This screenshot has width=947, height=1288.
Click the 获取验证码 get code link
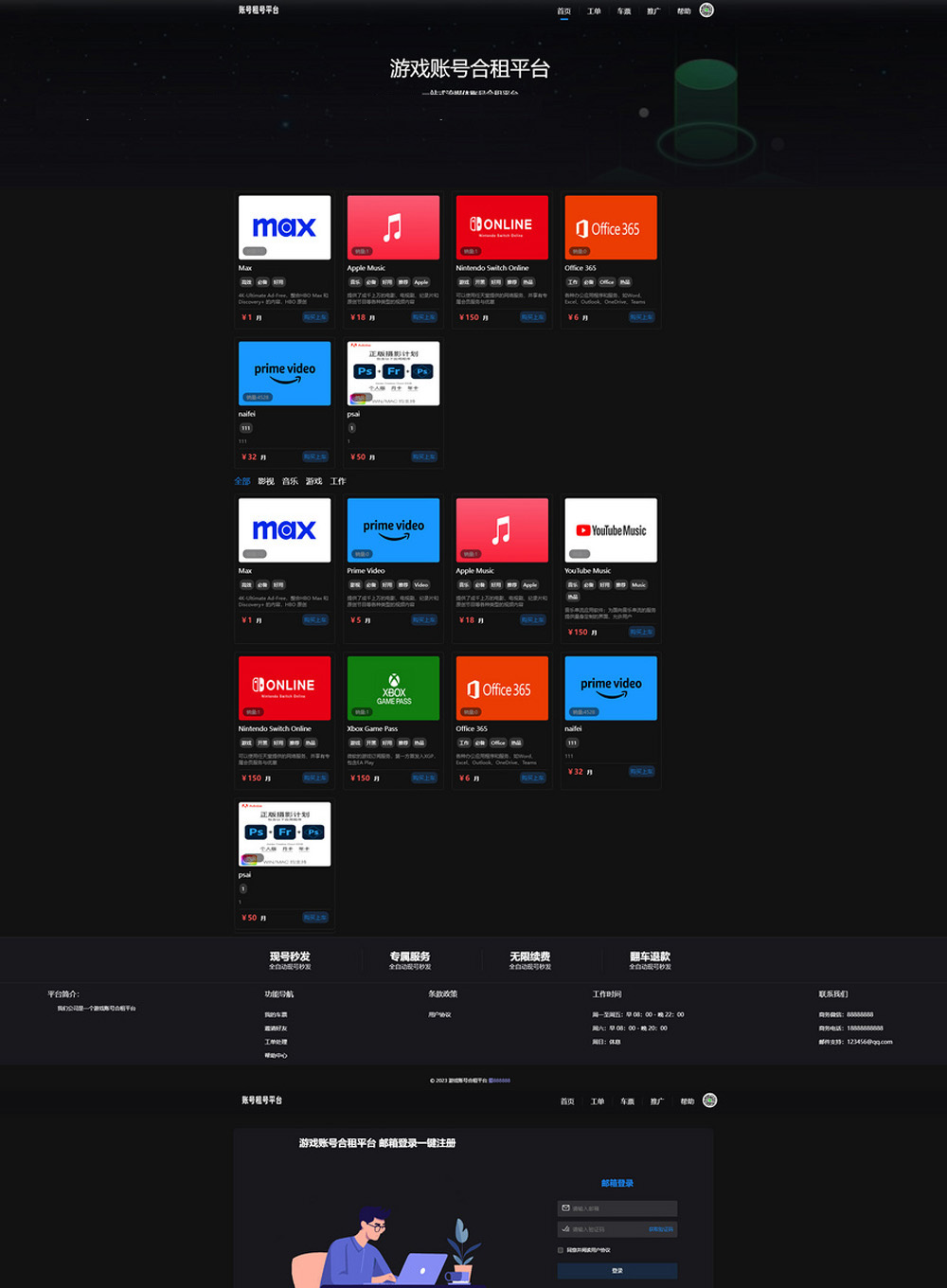pyautogui.click(x=660, y=1229)
